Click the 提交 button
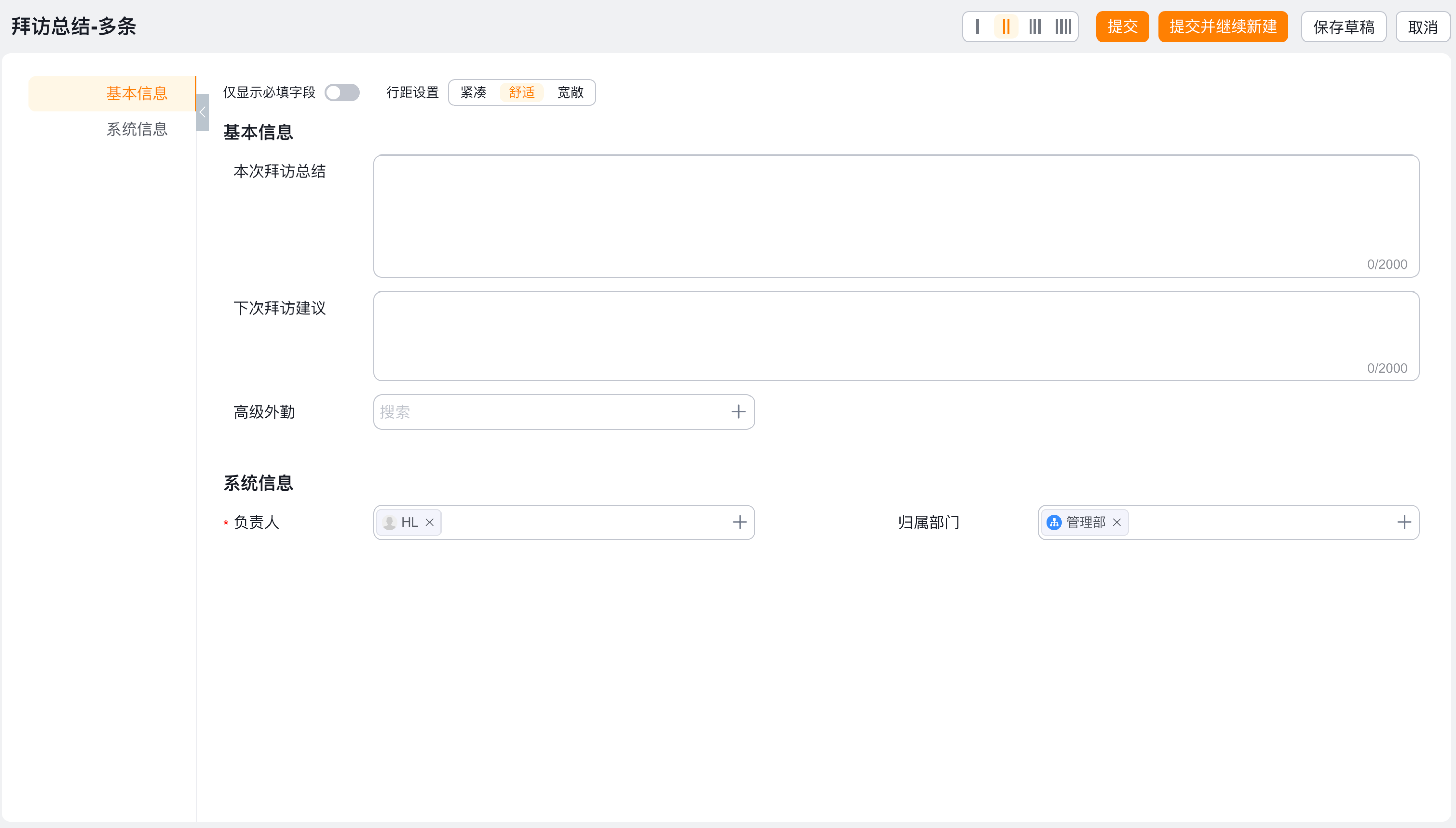This screenshot has height=828, width=1456. (x=1122, y=27)
